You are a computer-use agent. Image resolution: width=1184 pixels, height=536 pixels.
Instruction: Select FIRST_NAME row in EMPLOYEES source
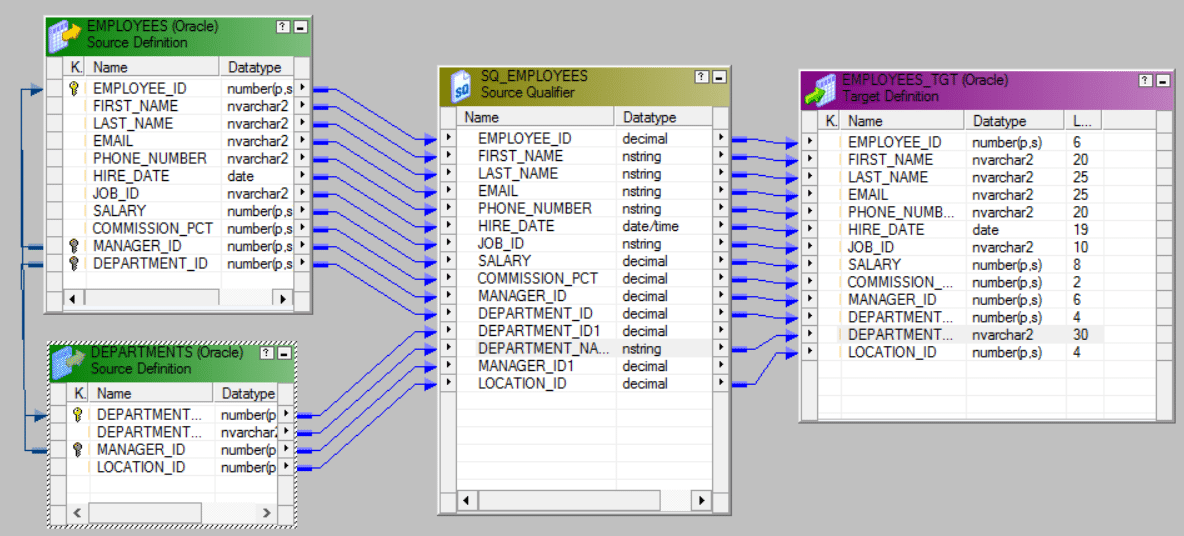pos(180,106)
